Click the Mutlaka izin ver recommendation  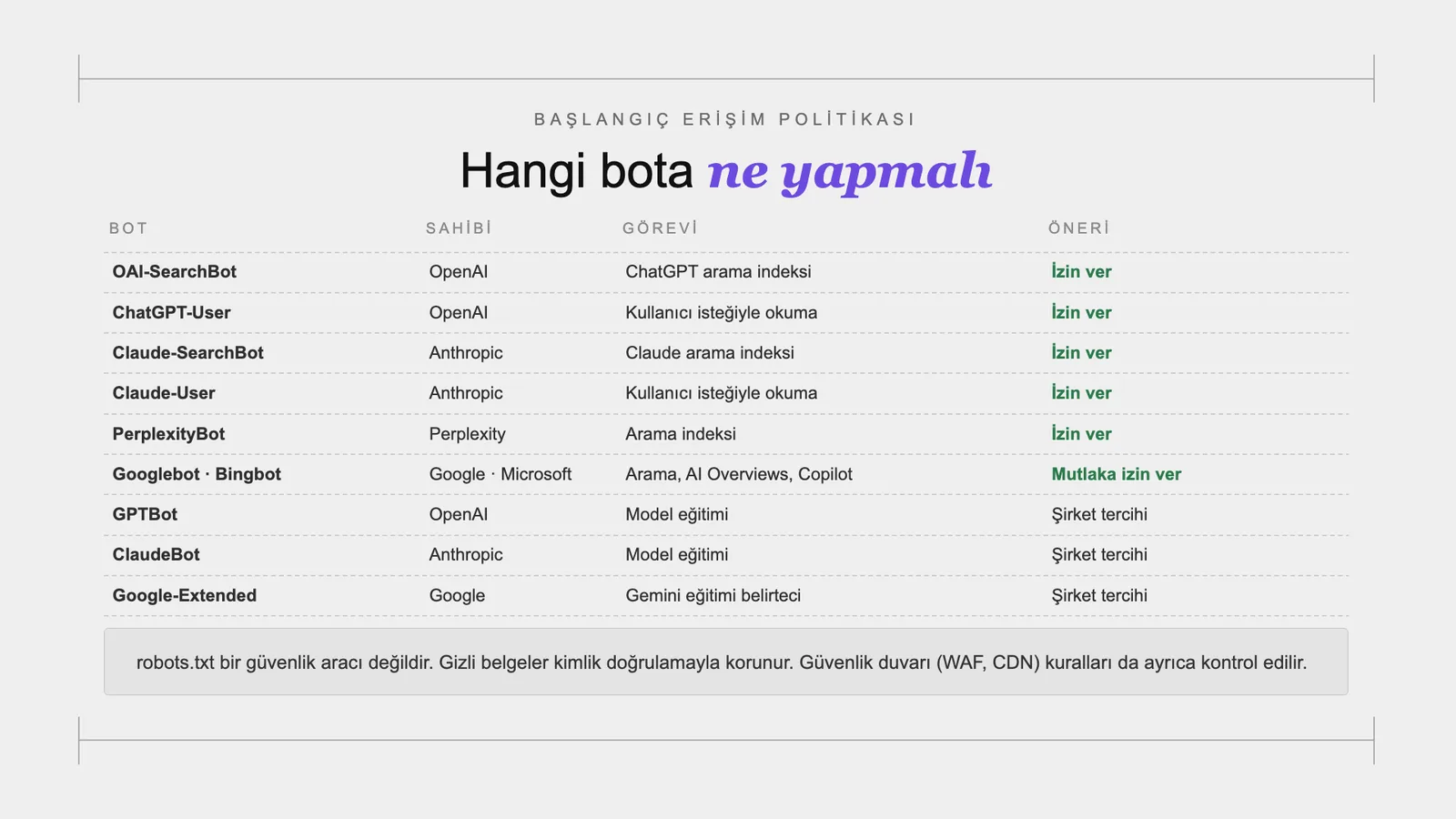1117,474
